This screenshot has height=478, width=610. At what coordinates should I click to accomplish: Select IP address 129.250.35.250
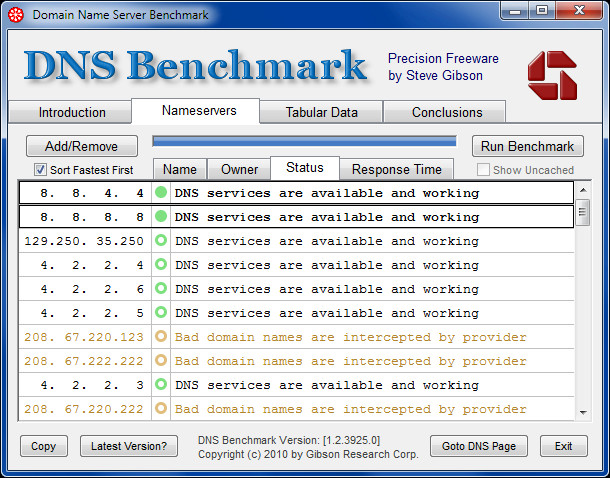coord(84,241)
